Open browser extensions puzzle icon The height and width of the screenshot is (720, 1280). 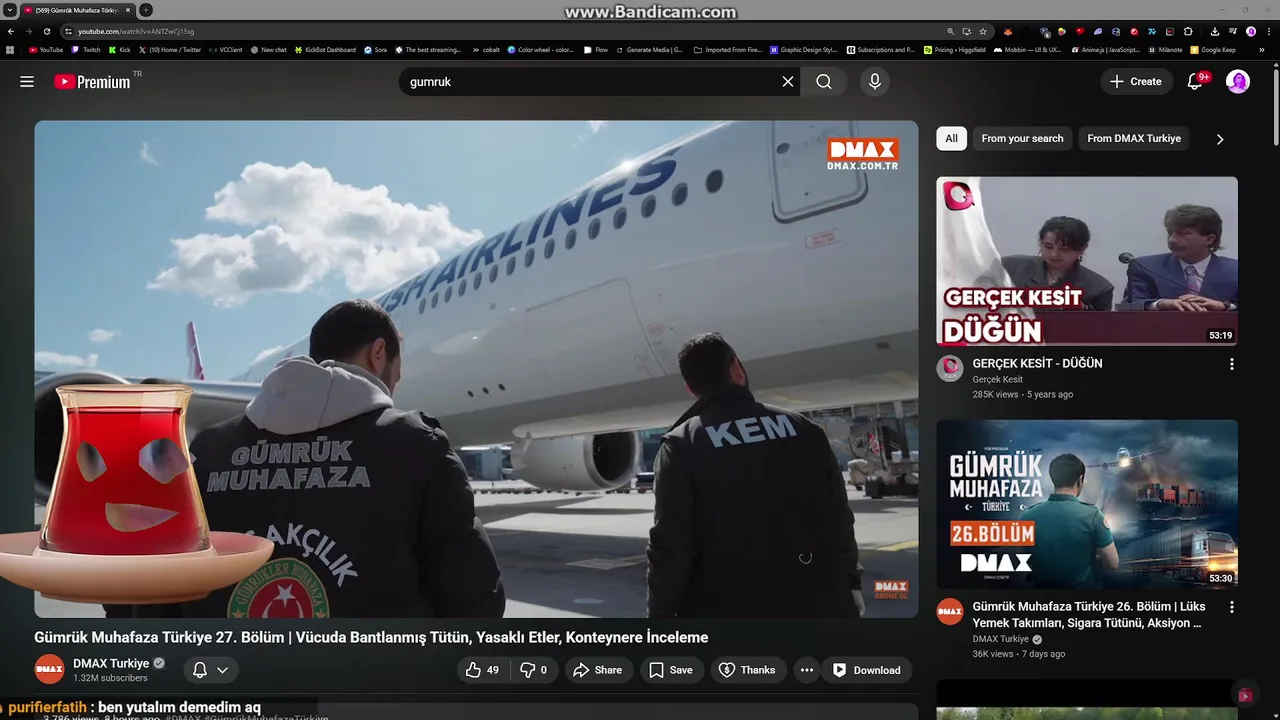[1188, 32]
